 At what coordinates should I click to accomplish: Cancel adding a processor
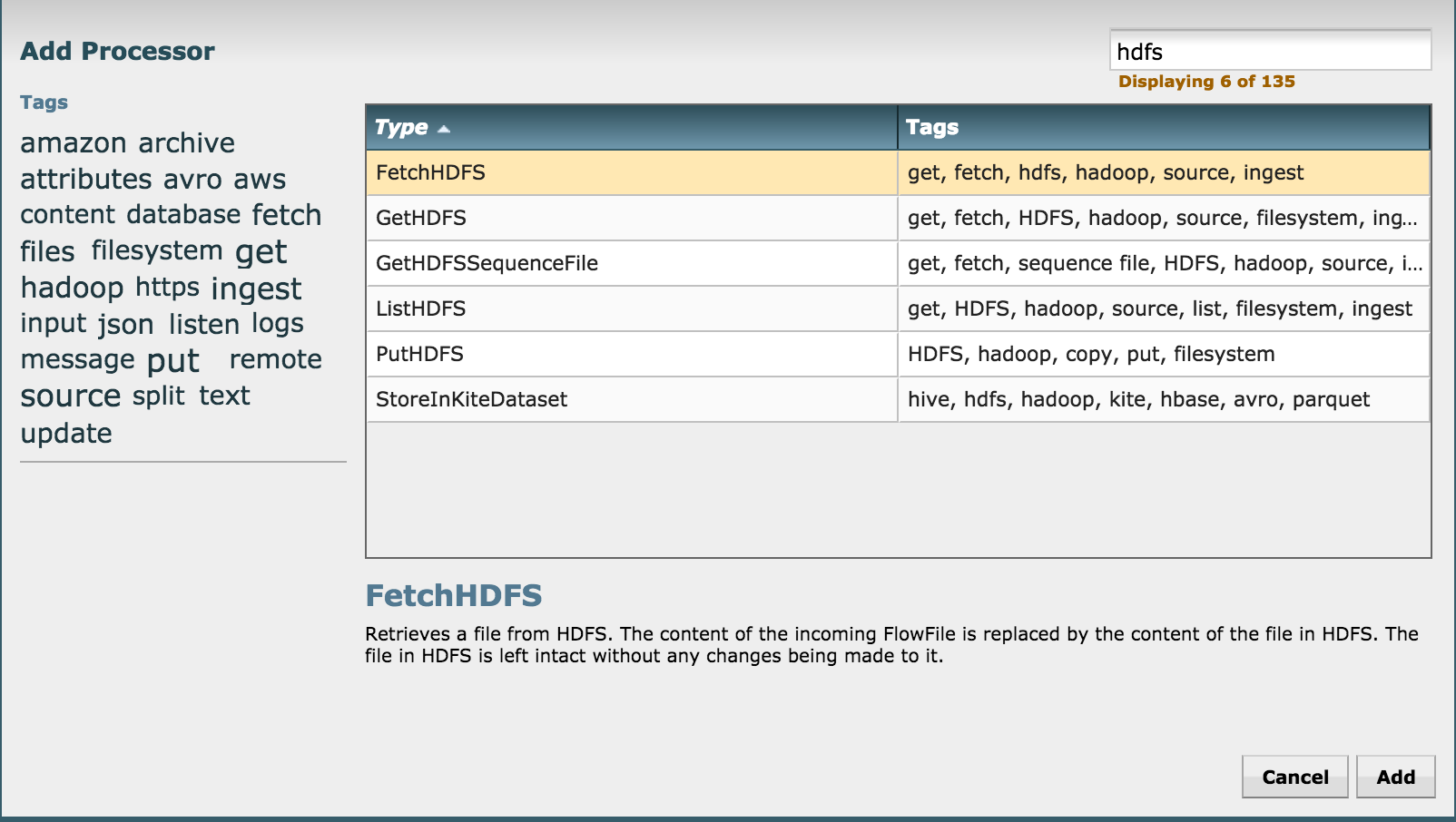1294,777
